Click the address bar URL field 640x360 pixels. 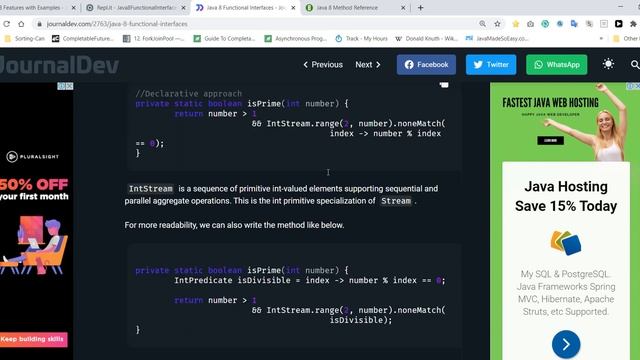pos(261,24)
